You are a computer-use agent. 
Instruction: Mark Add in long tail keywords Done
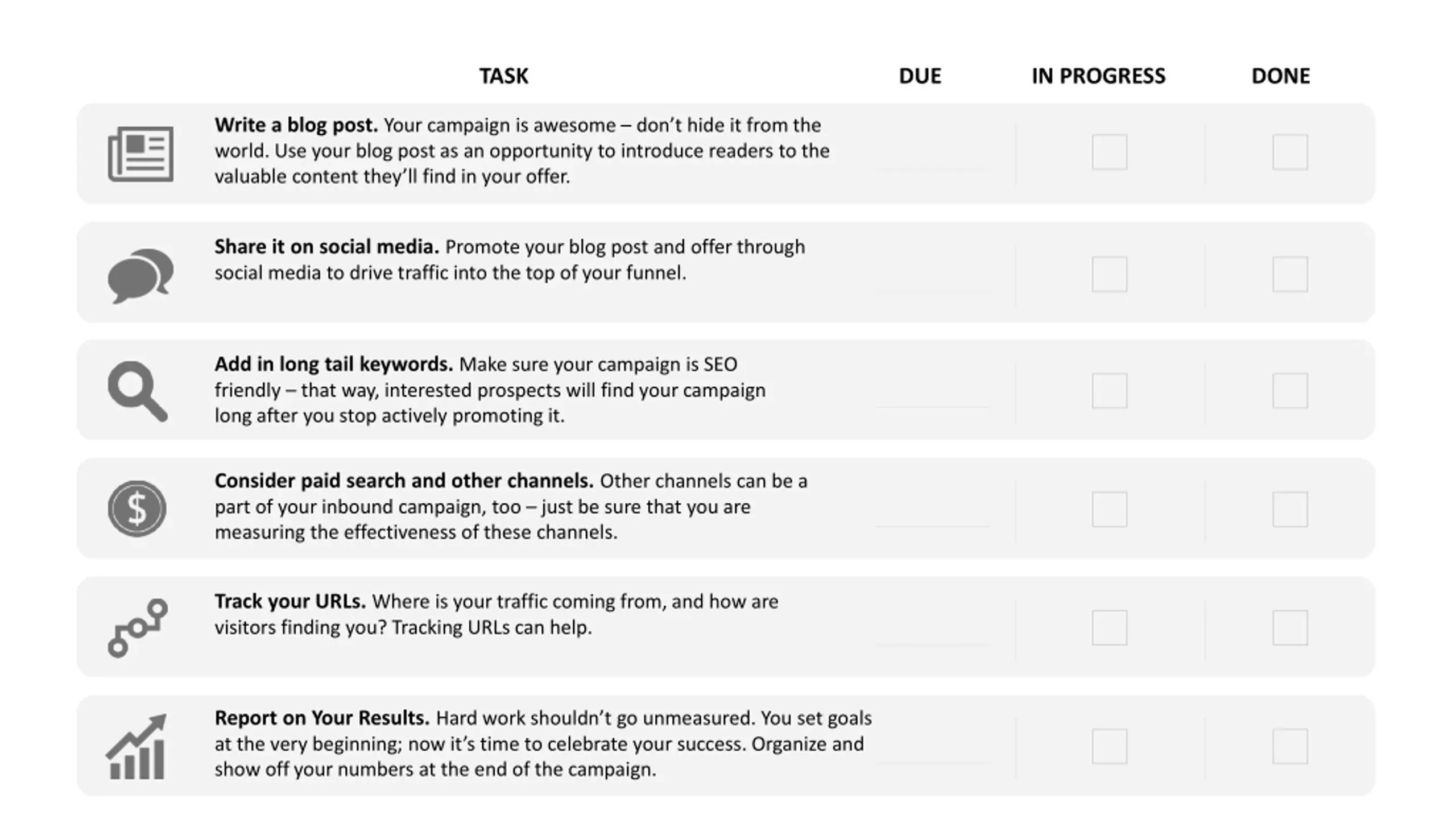click(1290, 391)
